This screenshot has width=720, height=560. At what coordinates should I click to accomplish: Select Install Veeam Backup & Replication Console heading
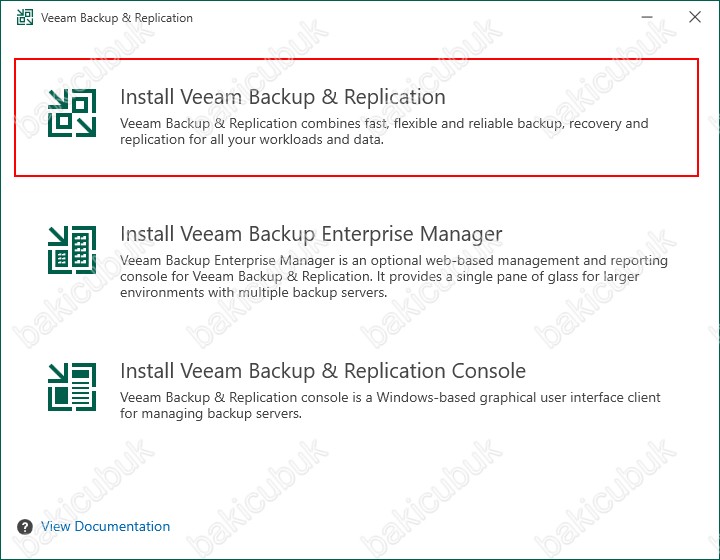click(x=323, y=370)
